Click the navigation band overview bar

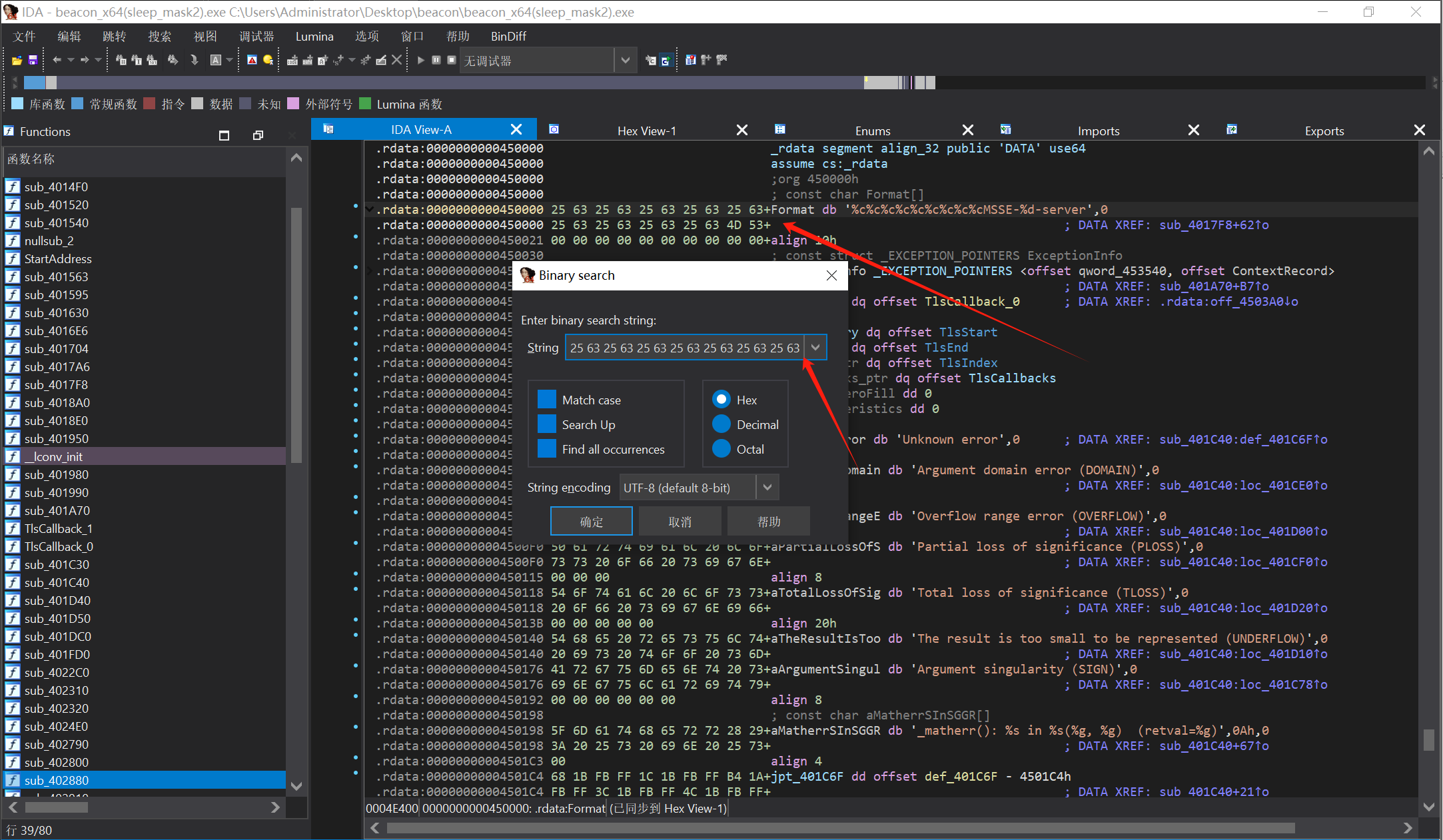466,83
